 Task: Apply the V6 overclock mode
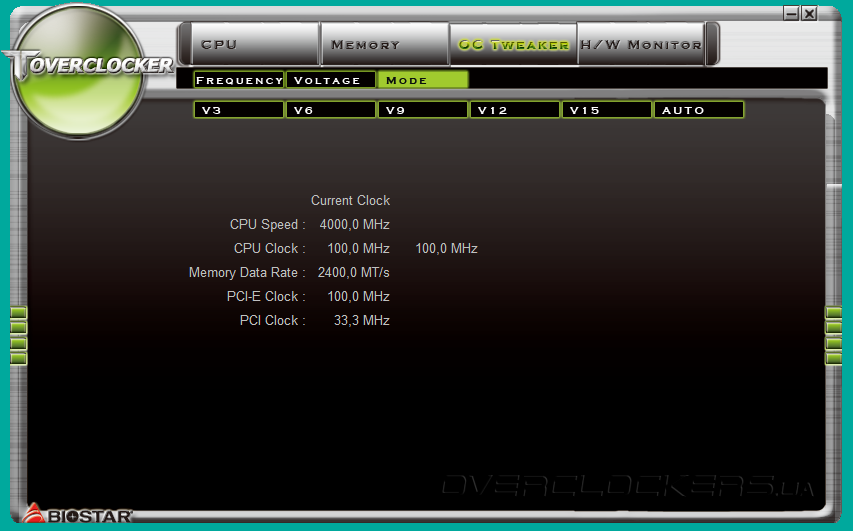(x=331, y=110)
